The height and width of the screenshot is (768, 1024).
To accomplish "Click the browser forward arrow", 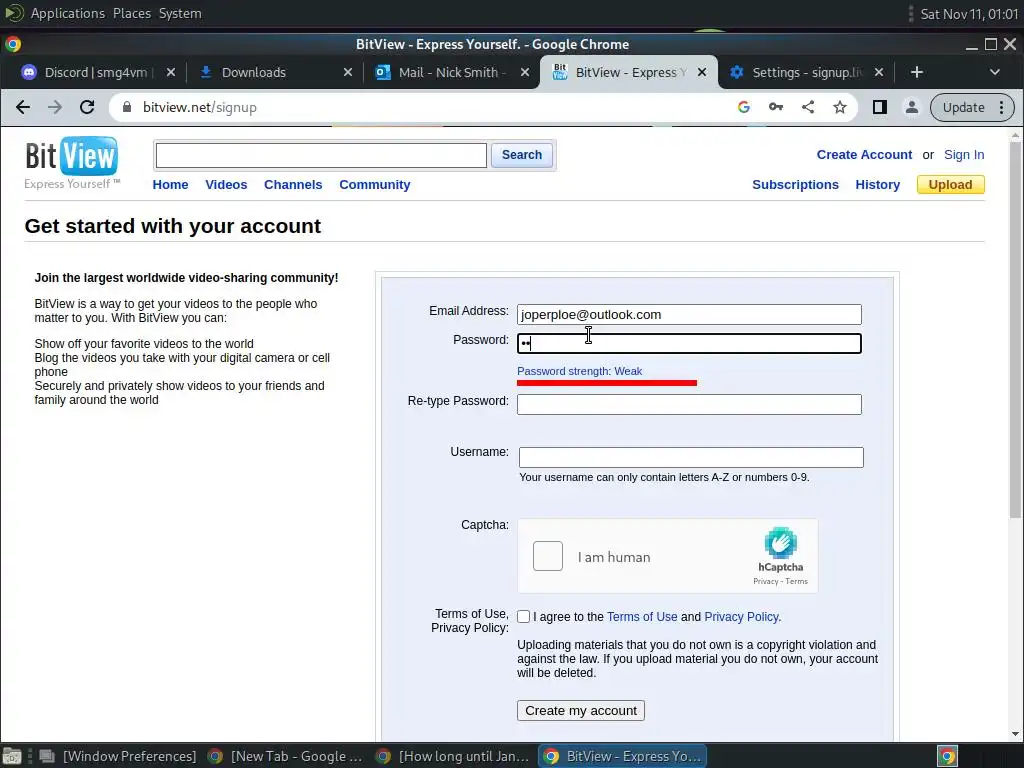I will pyautogui.click(x=55, y=107).
